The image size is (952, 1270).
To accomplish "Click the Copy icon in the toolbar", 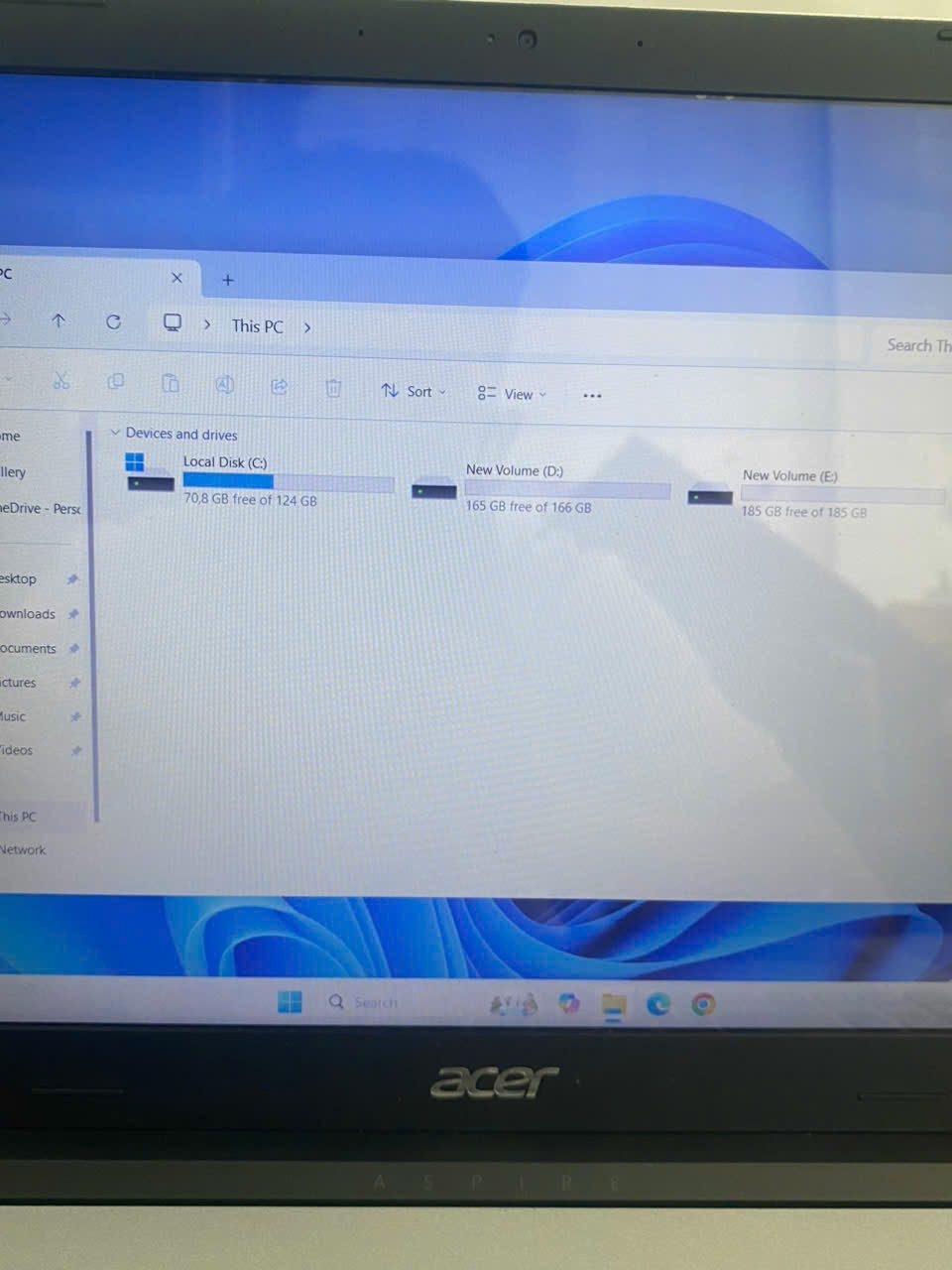I will pos(115,381).
